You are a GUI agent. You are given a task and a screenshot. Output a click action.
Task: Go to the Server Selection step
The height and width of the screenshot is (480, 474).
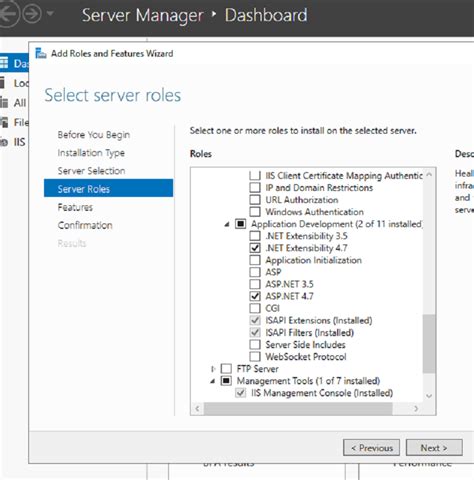point(91,171)
